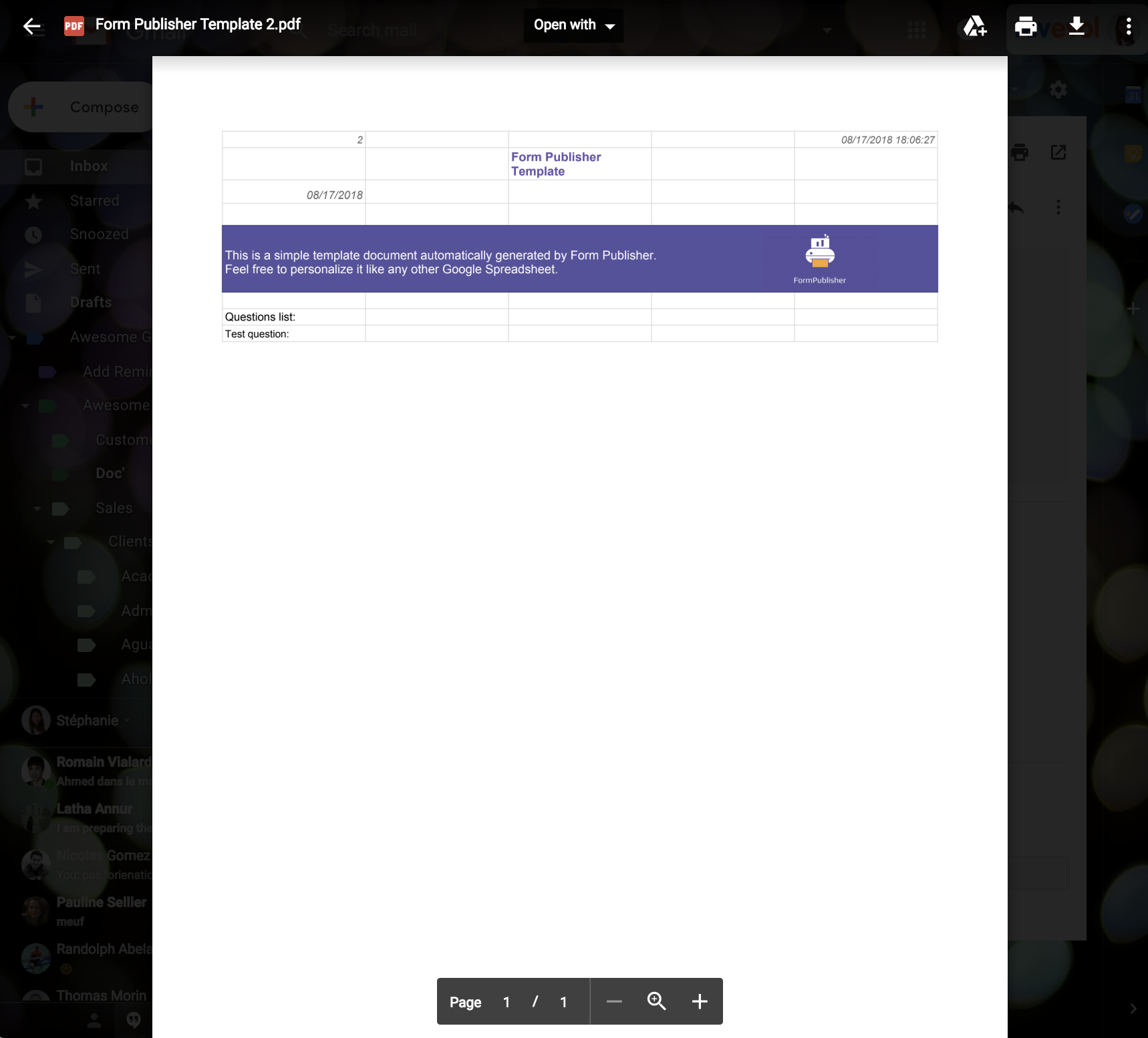Zoom out with the minus button
1148x1038 pixels.
[614, 1001]
